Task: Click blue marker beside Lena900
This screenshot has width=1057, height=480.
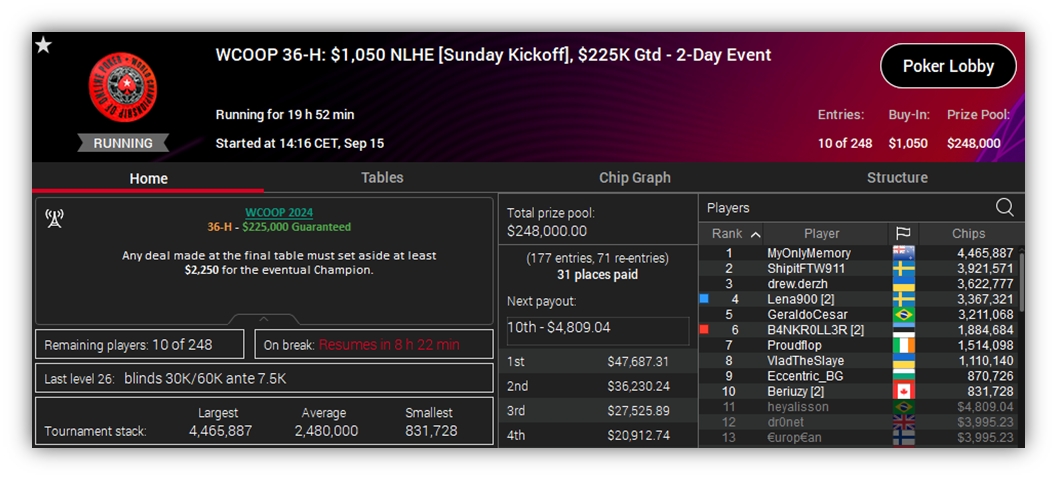Action: point(704,299)
